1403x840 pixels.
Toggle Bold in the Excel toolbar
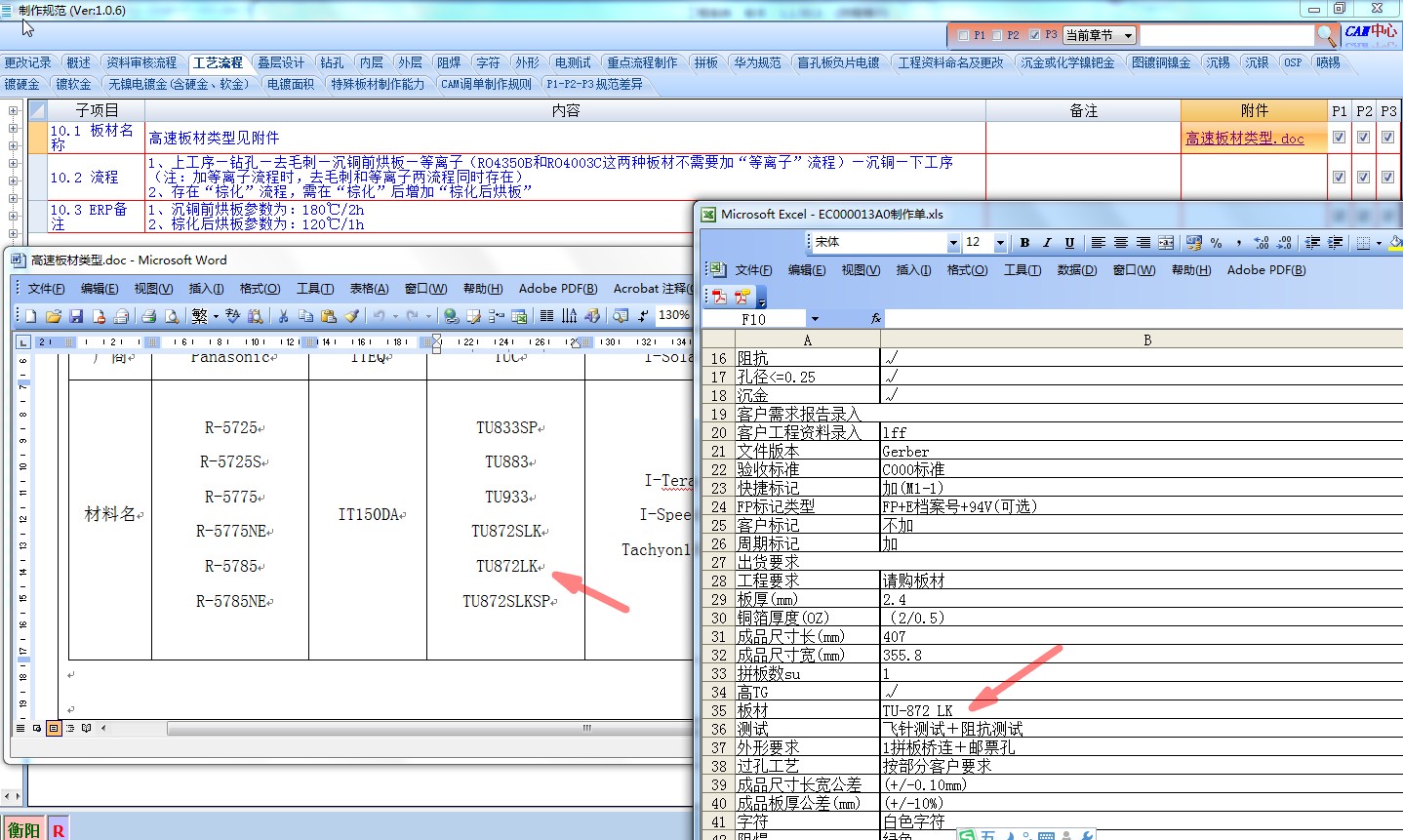point(1024,243)
